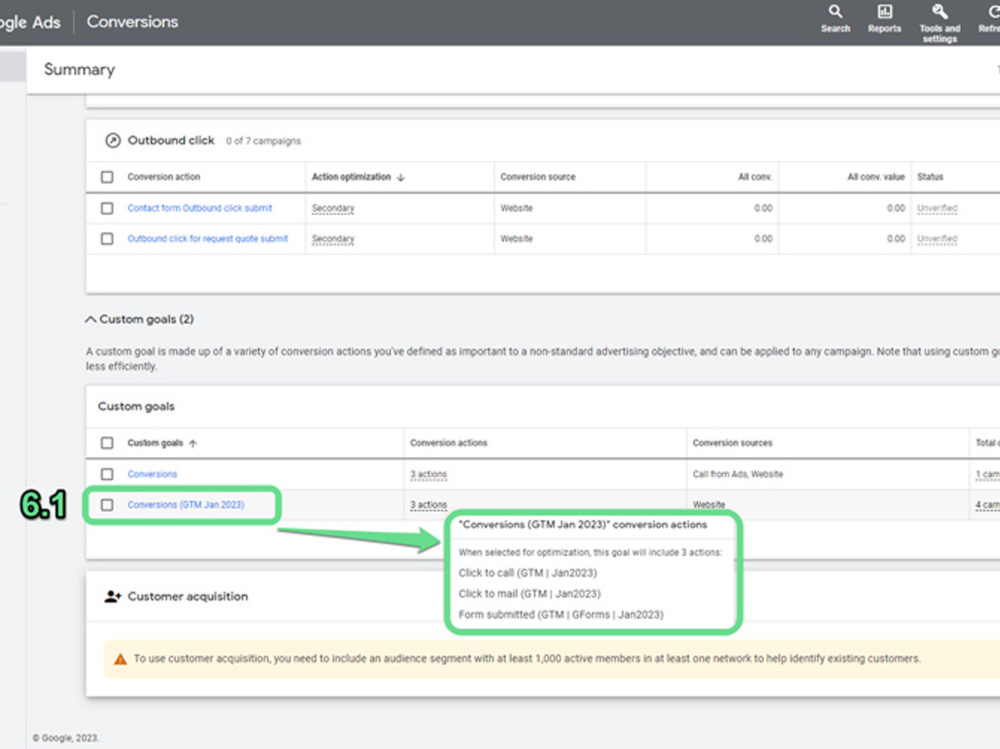Click the Conversion action column header
The image size is (1000, 749).
coord(164,177)
